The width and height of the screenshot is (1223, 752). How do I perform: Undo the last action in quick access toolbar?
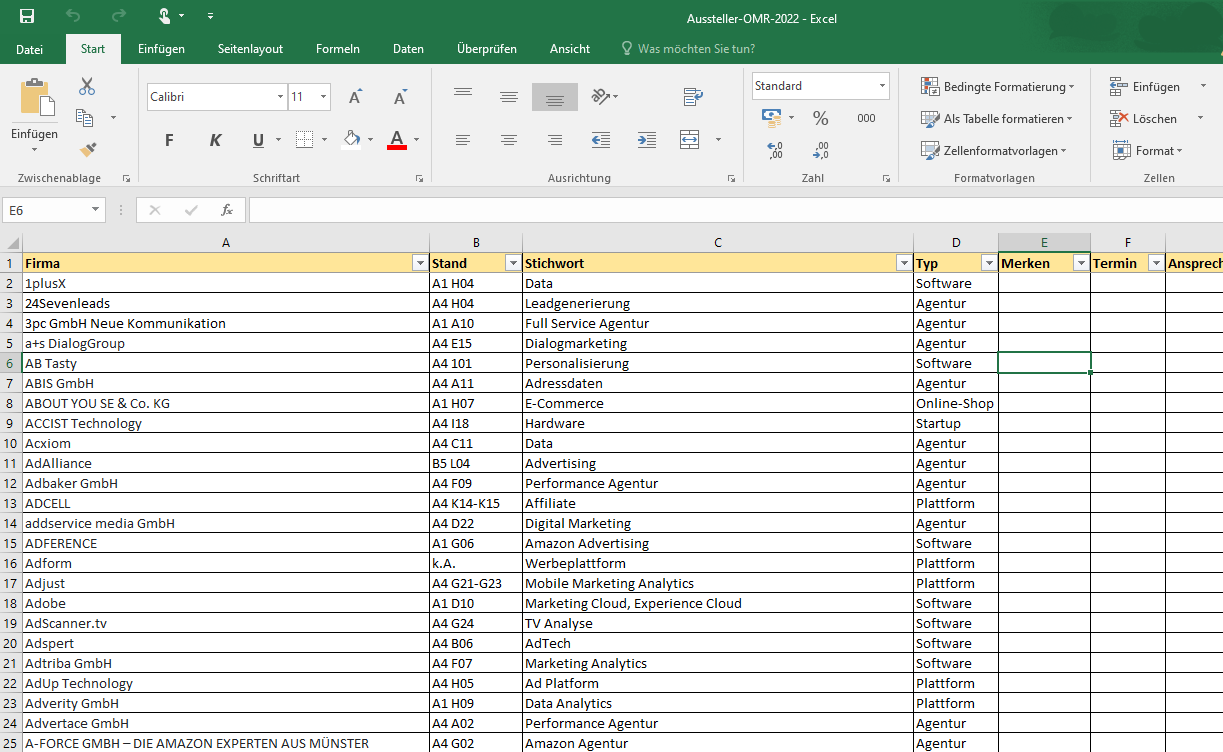[x=73, y=16]
